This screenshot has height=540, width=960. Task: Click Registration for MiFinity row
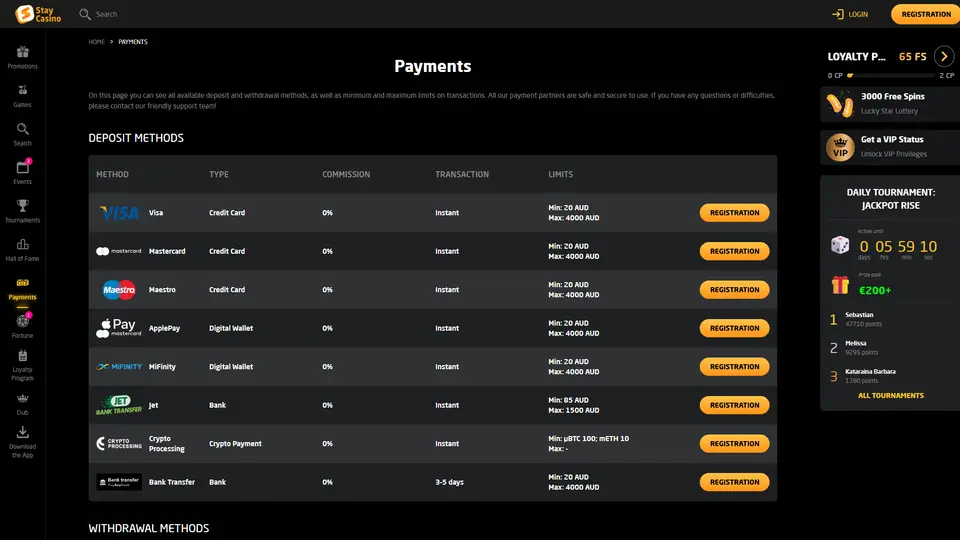(734, 367)
